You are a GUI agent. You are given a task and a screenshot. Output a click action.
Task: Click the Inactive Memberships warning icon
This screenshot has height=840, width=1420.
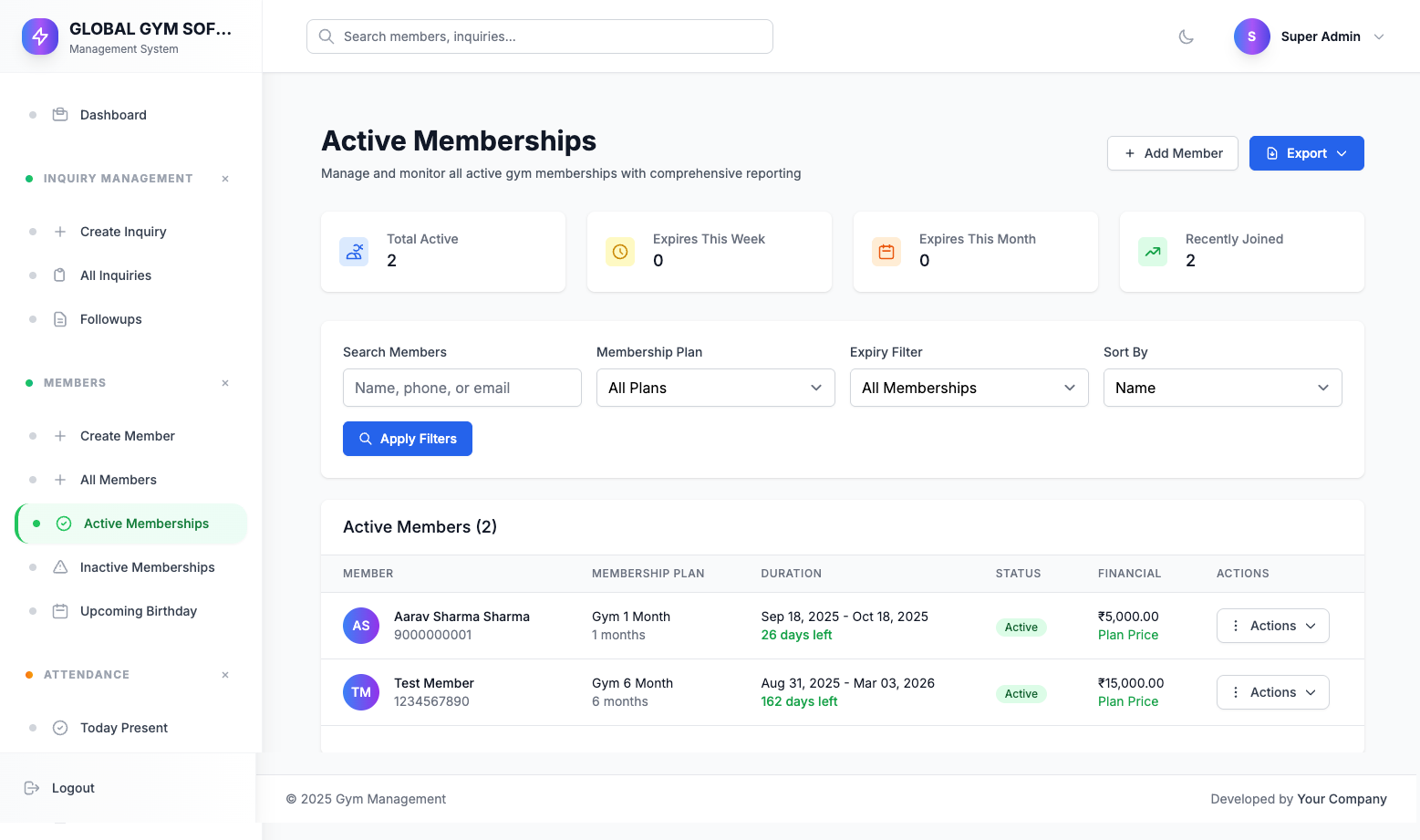[x=59, y=566]
